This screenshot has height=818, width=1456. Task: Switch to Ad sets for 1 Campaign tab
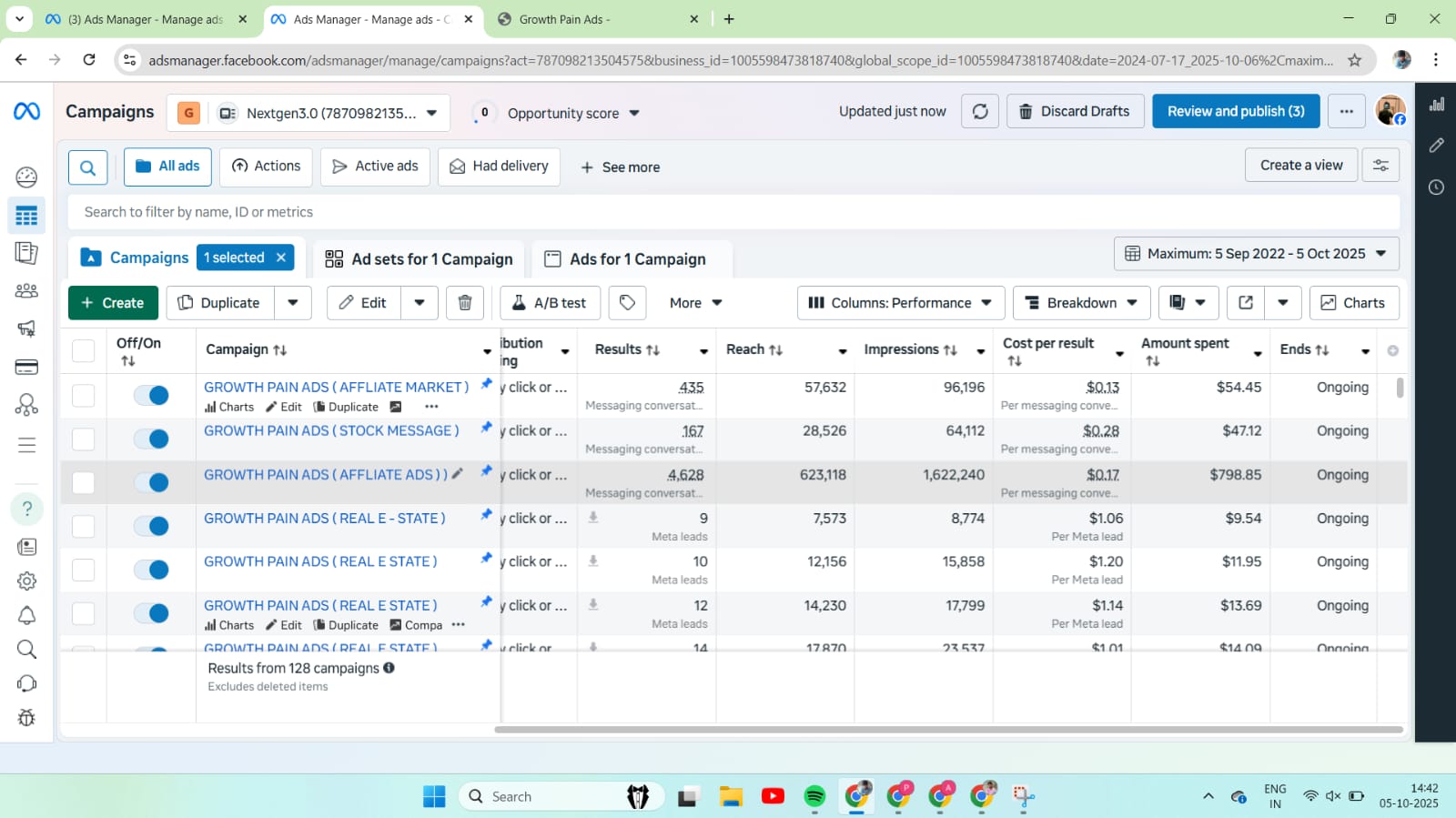pyautogui.click(x=420, y=259)
